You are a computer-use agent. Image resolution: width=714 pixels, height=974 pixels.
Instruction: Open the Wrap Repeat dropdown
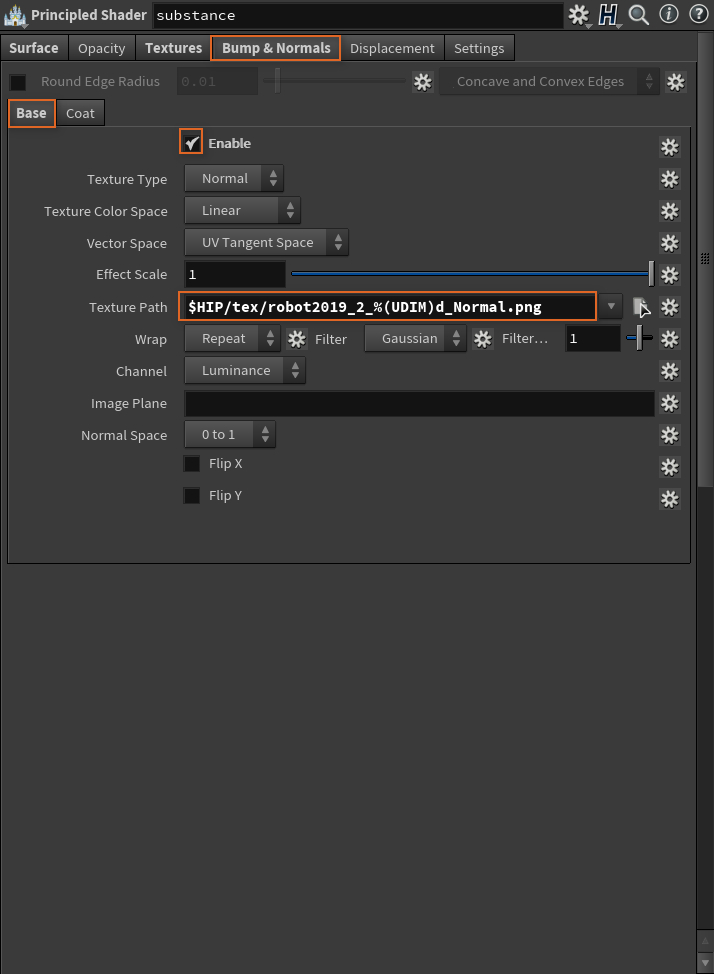232,339
